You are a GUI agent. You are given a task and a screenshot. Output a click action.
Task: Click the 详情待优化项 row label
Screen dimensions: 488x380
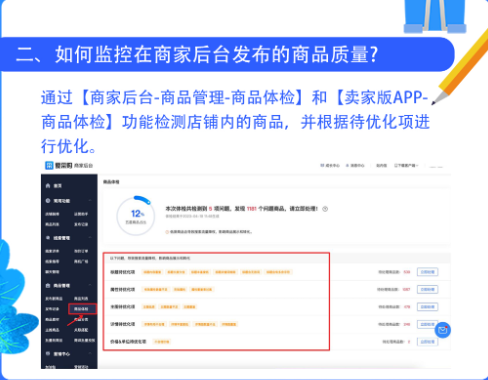click(x=123, y=324)
